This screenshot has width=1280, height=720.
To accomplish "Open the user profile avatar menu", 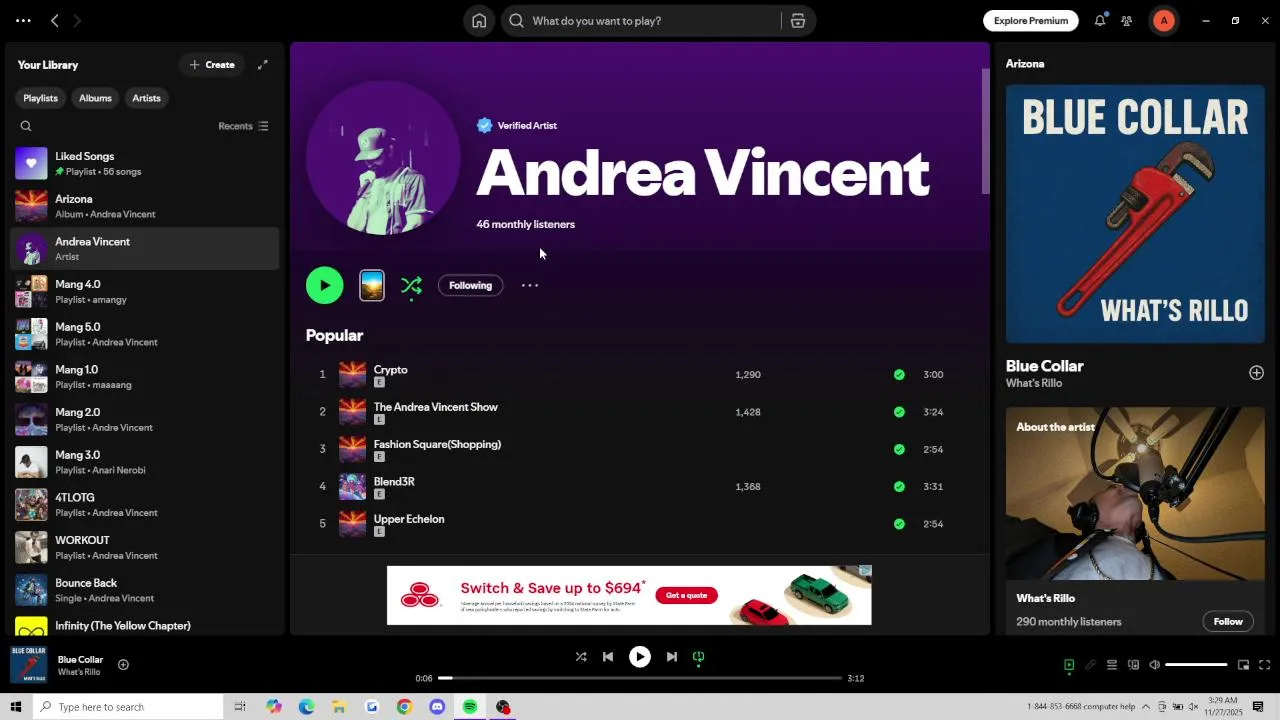I will coord(1164,21).
